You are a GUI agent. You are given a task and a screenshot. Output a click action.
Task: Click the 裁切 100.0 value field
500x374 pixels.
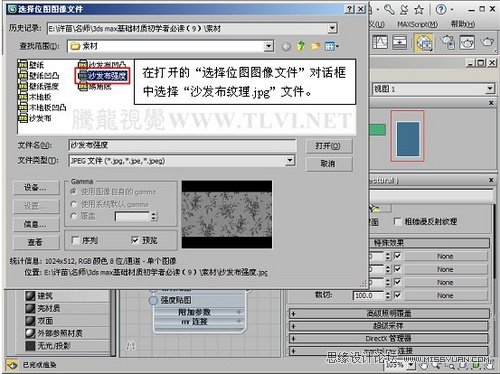coord(369,295)
